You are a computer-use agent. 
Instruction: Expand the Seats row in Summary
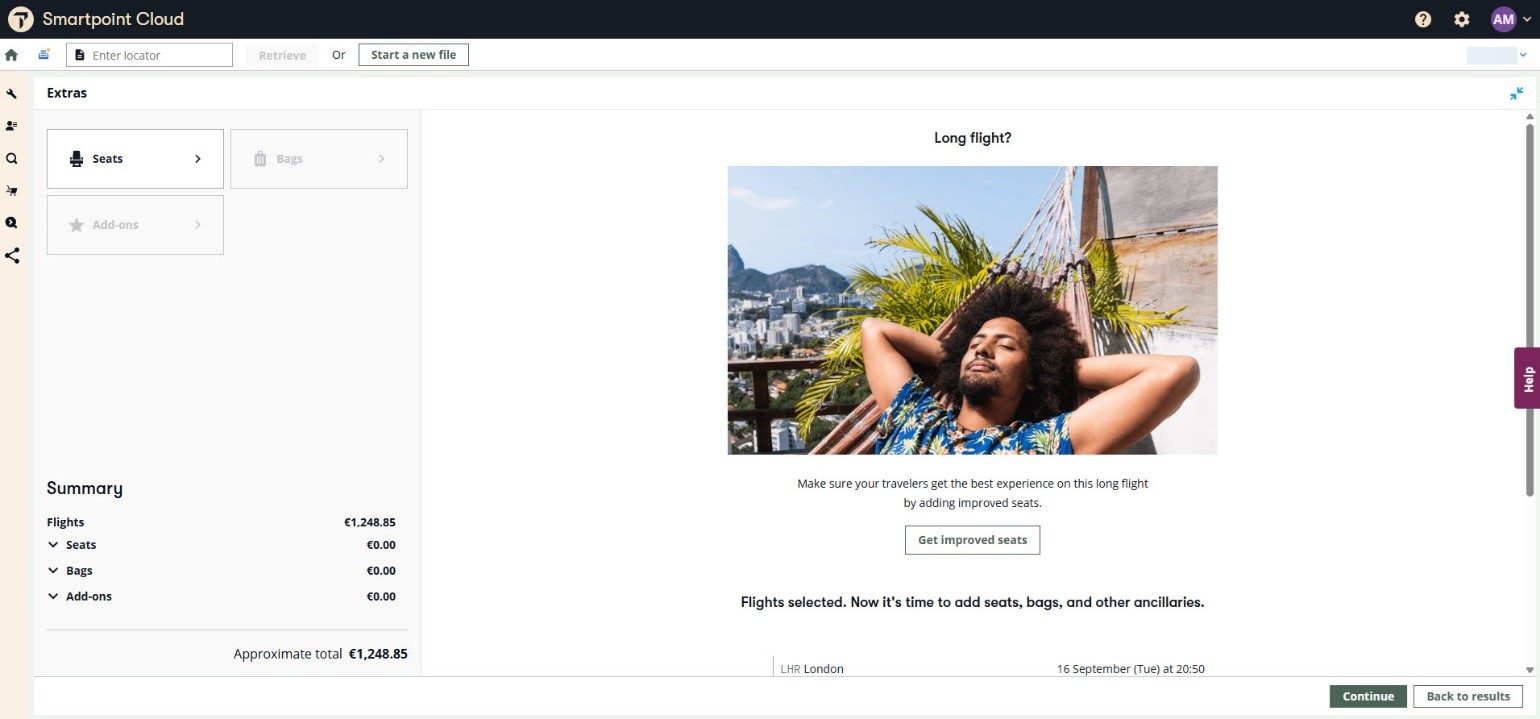[53, 545]
